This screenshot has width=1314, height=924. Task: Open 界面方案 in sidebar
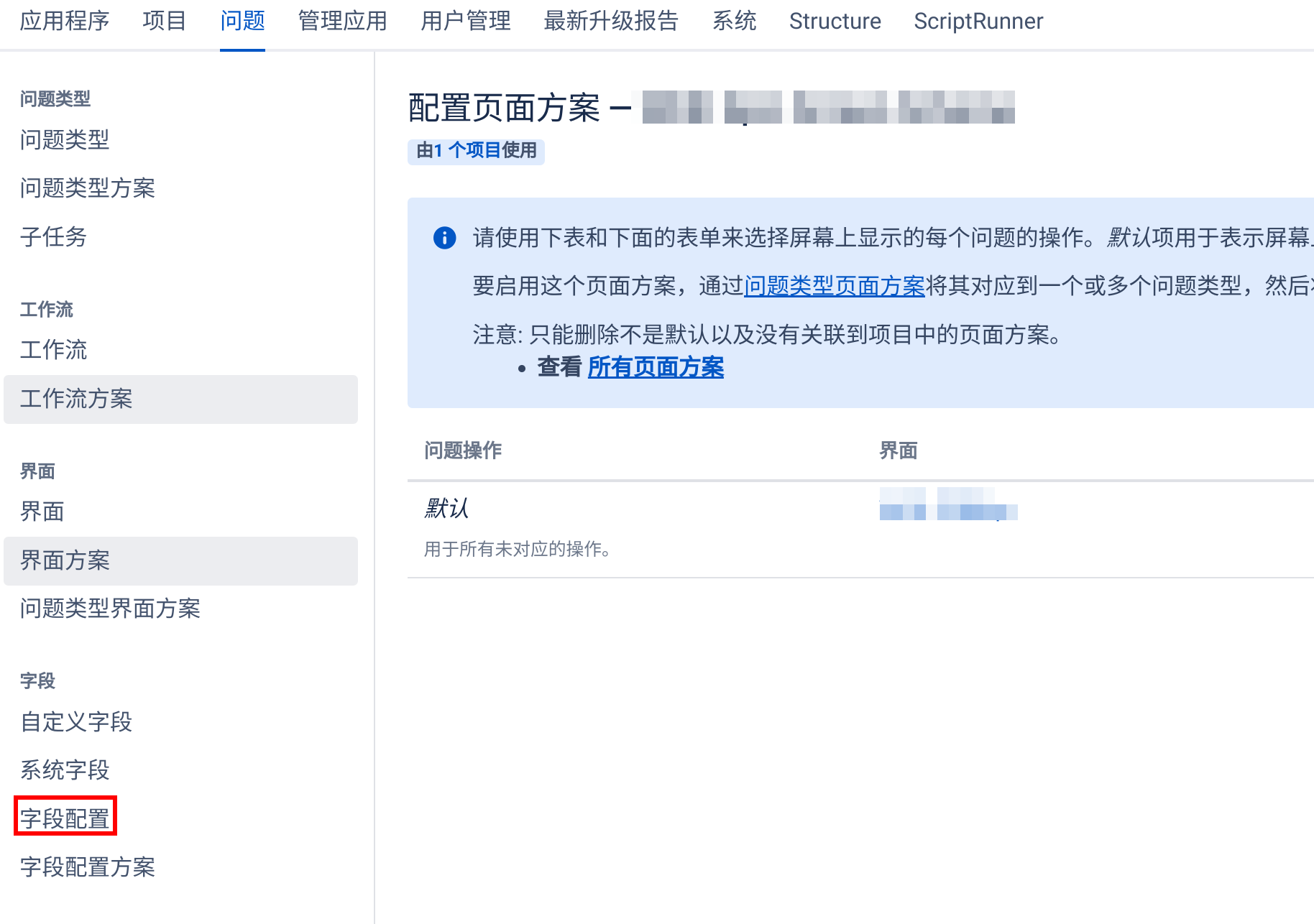click(x=180, y=560)
